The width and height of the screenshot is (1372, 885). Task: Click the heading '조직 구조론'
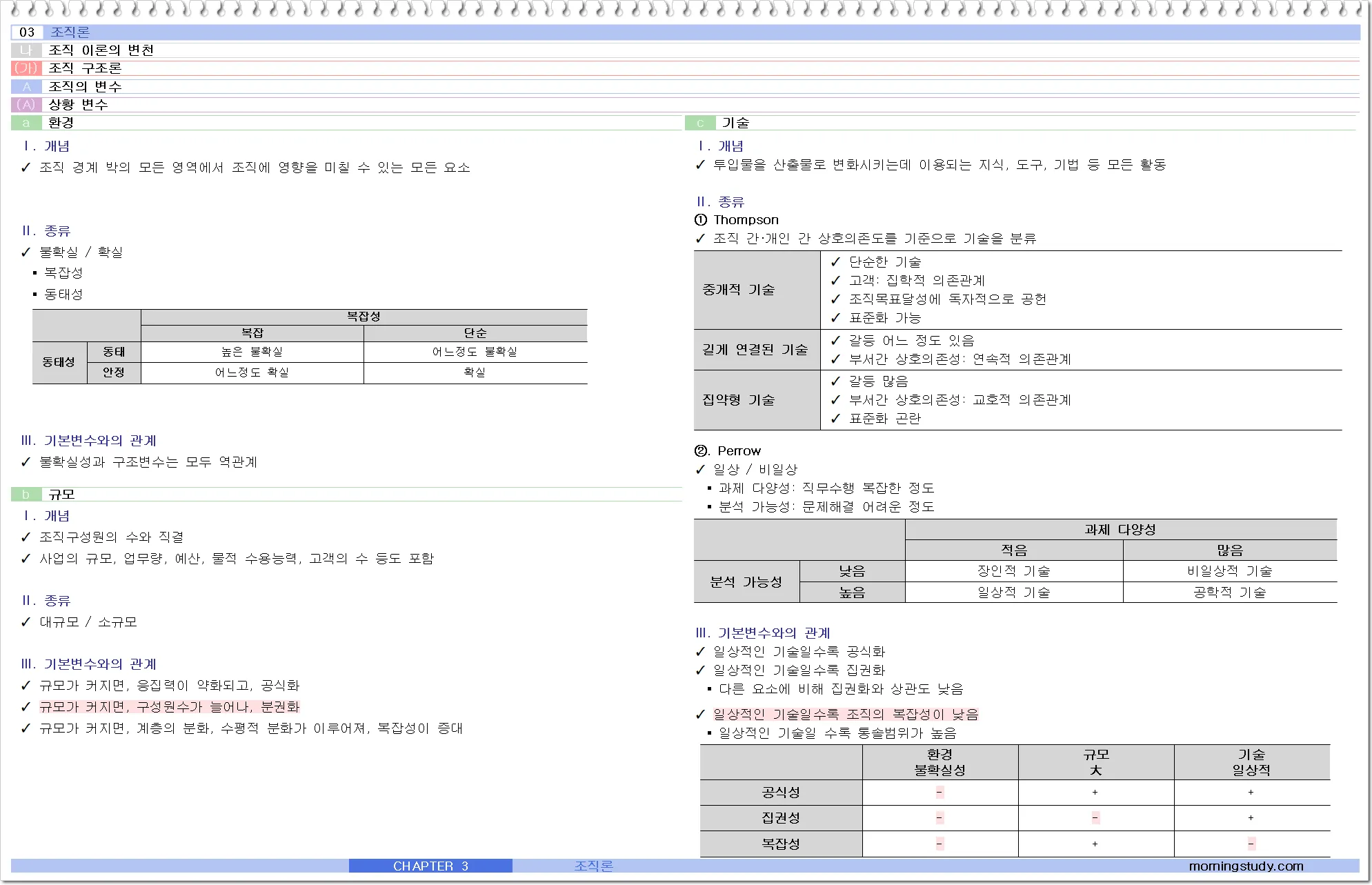point(85,68)
